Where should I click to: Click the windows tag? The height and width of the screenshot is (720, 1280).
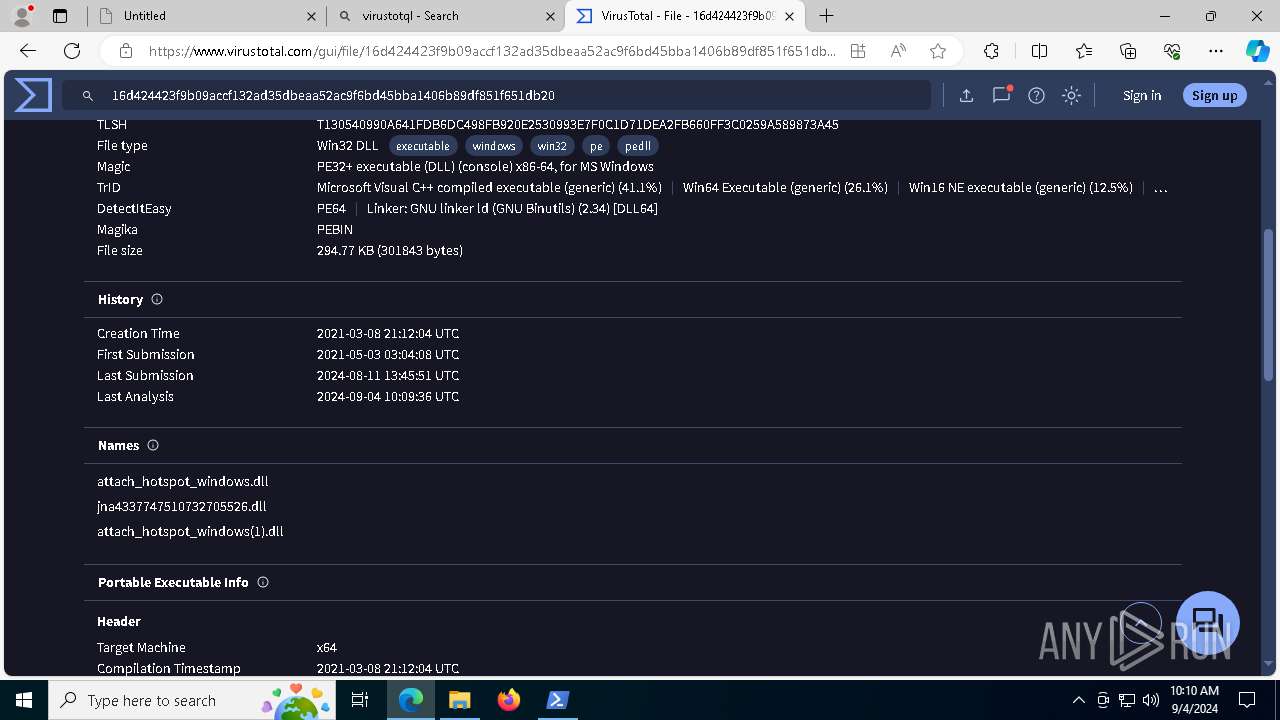click(x=494, y=146)
